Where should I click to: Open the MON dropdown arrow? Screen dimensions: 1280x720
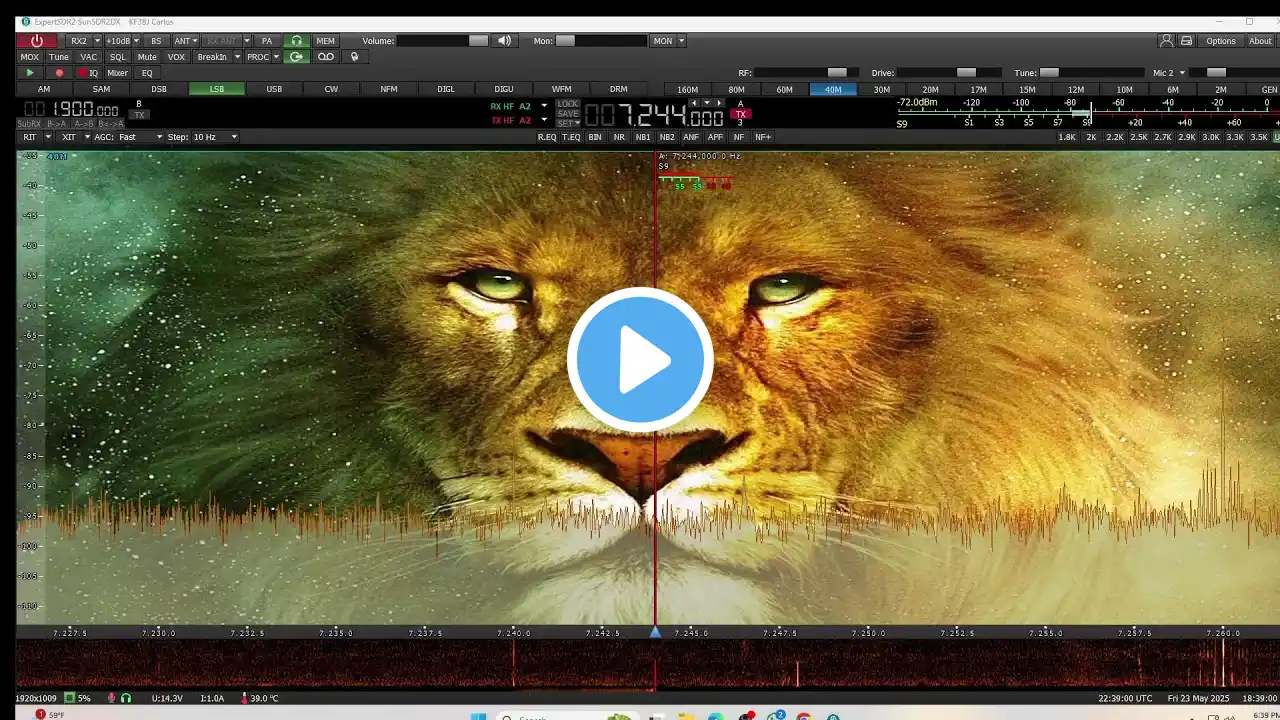(x=682, y=41)
